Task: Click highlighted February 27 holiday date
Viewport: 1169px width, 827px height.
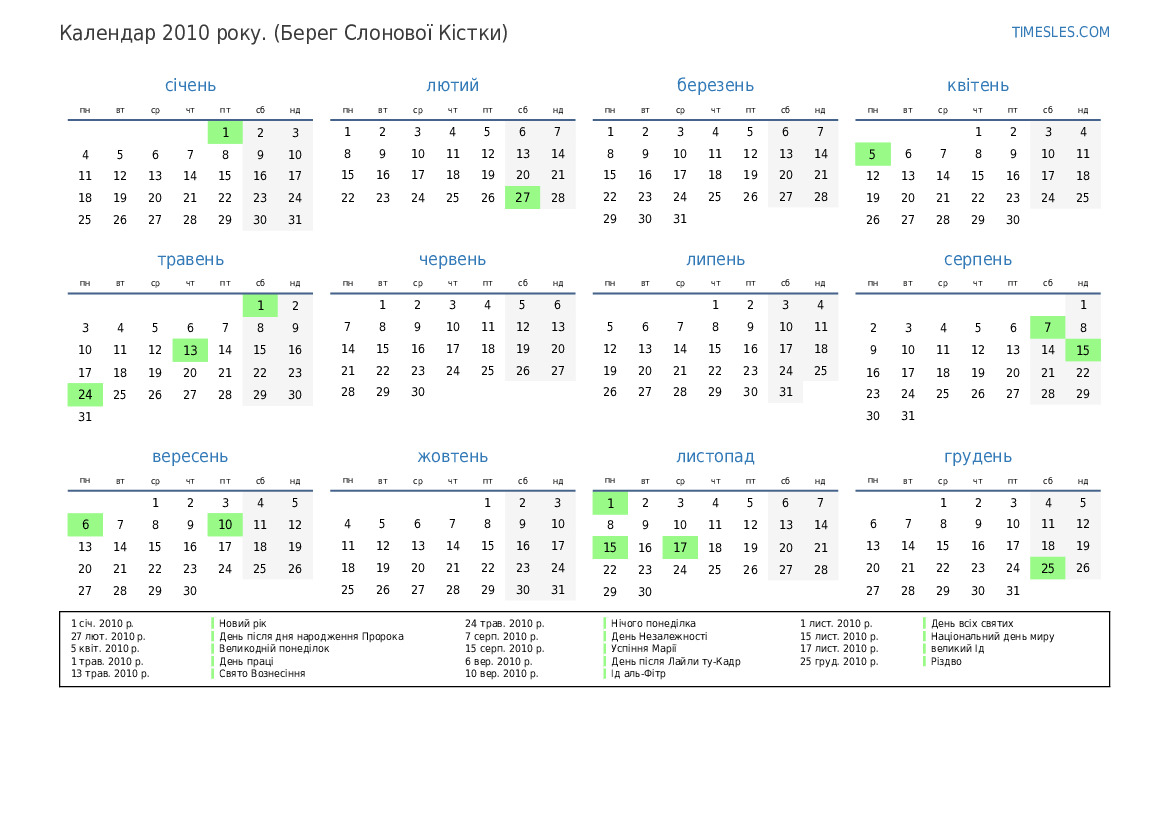Action: click(523, 198)
